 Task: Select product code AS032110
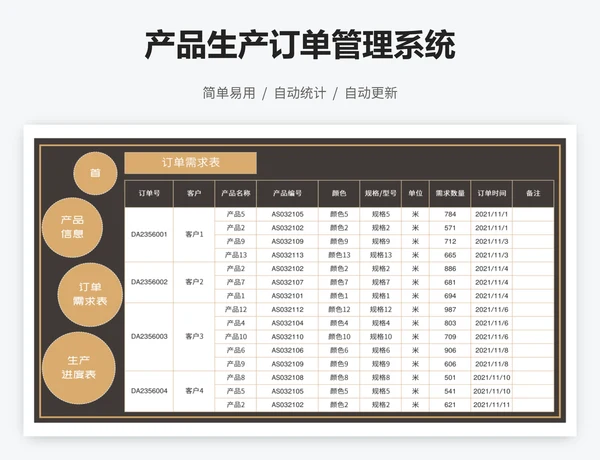pyautogui.click(x=287, y=337)
